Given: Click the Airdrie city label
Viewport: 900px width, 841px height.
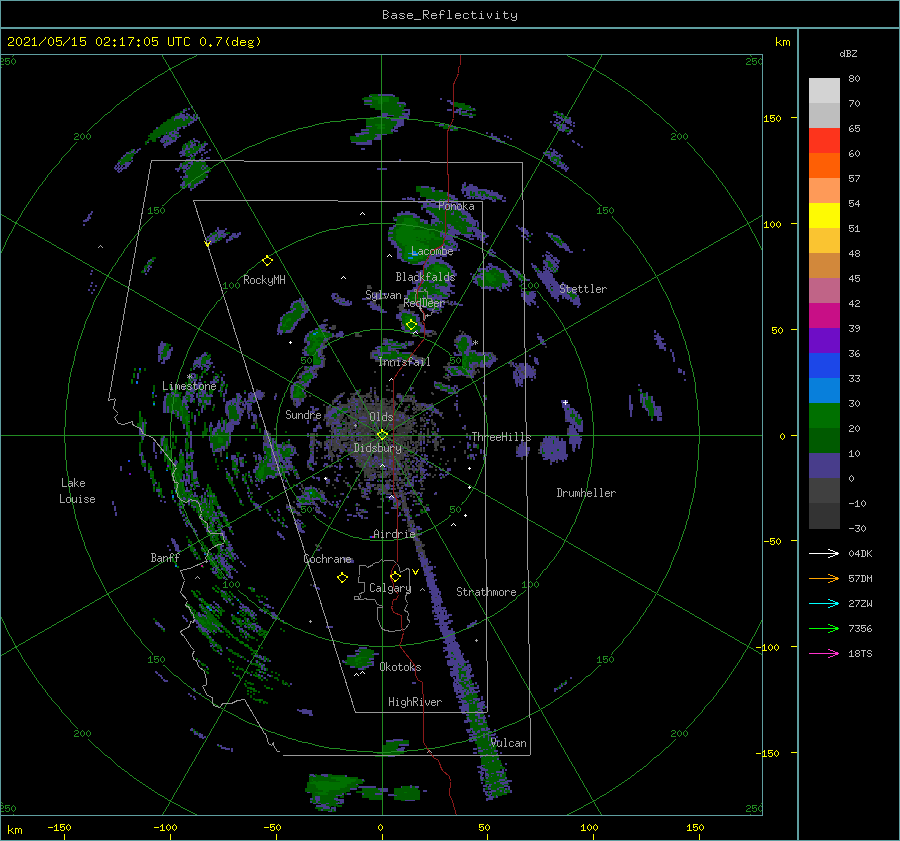Looking at the screenshot, I should tap(394, 534).
